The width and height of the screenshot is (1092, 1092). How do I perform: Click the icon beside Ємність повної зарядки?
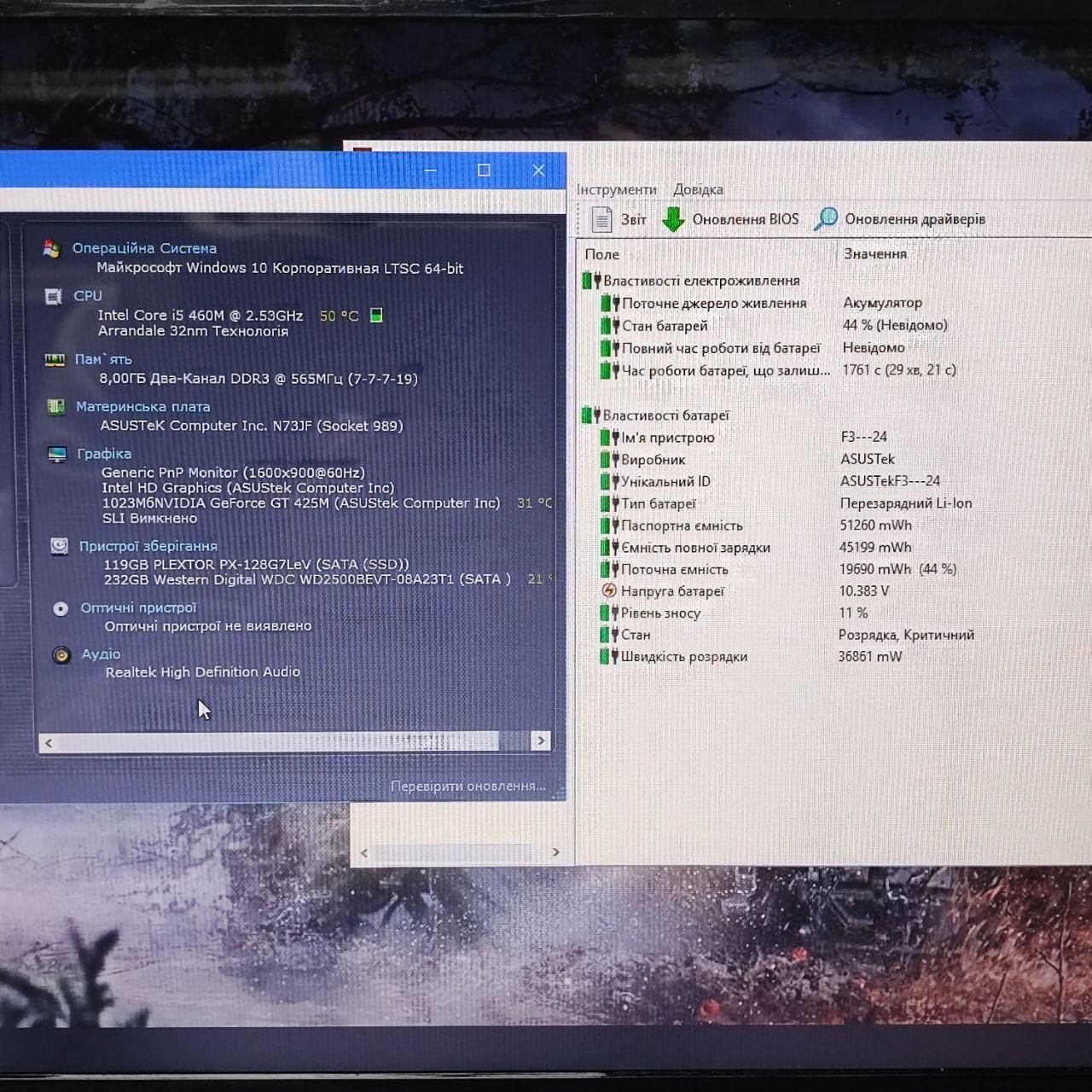pos(609,548)
